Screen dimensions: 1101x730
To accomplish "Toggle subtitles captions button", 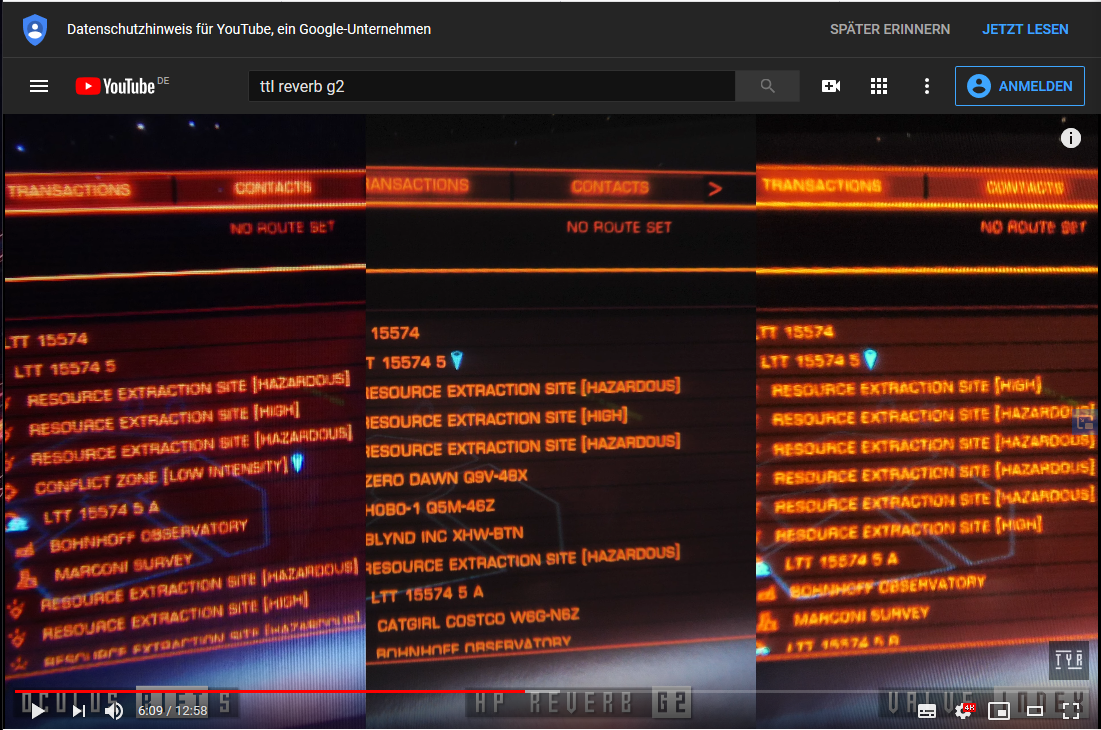I will click(x=927, y=711).
